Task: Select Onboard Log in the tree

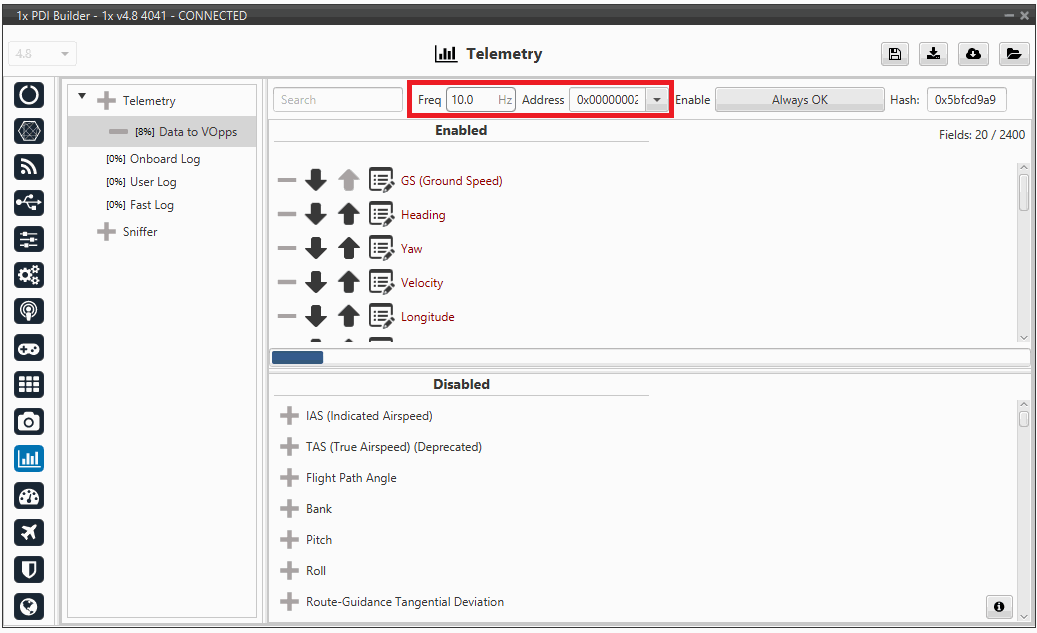Action: pyautogui.click(x=164, y=159)
